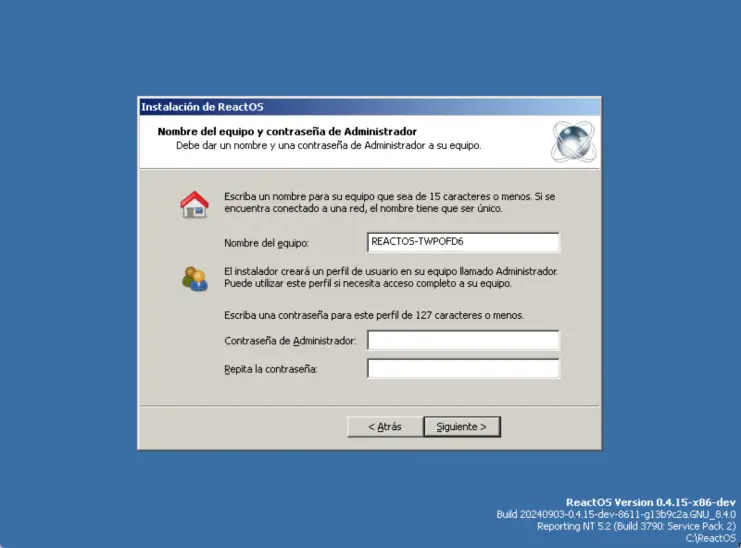Click the 'Nombre del equipo:' label
741x548 pixels.
point(267,243)
